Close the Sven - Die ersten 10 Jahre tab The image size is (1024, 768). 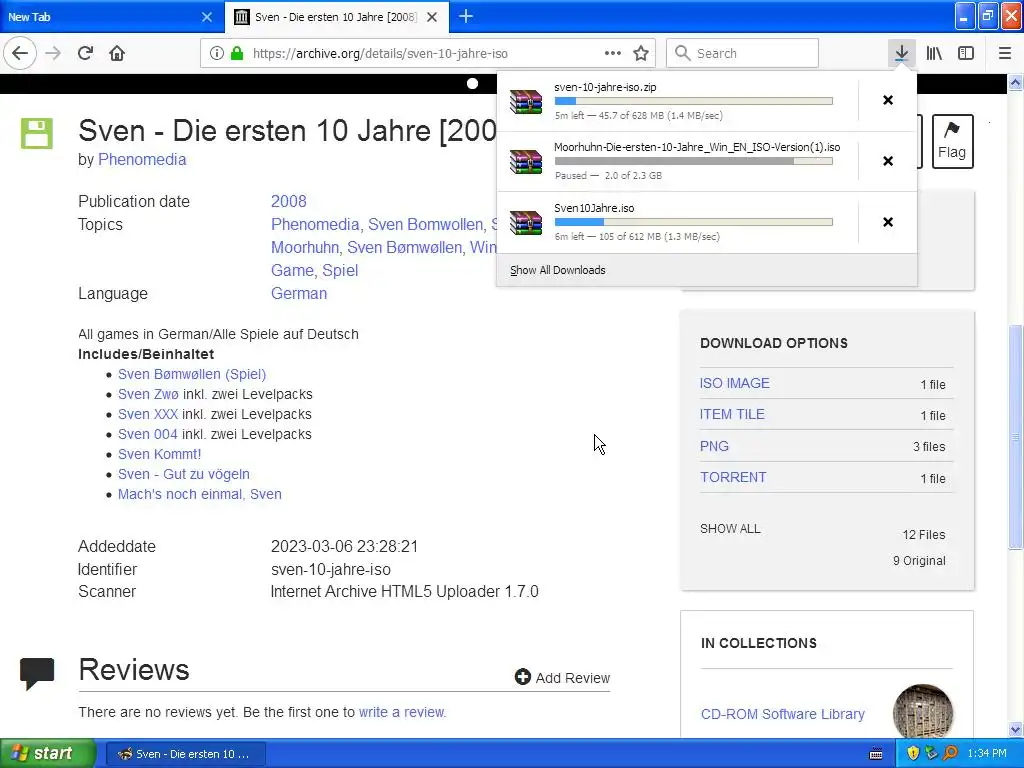click(432, 17)
